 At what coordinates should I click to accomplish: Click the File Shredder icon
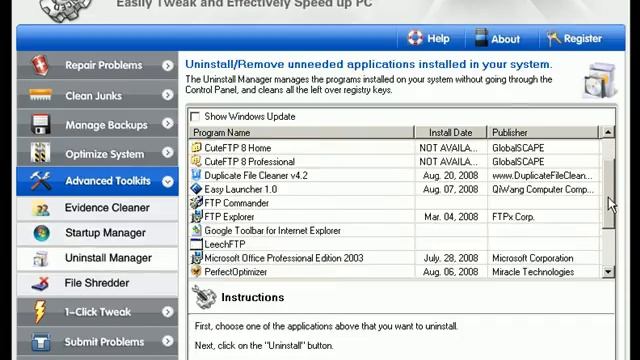tap(40, 283)
